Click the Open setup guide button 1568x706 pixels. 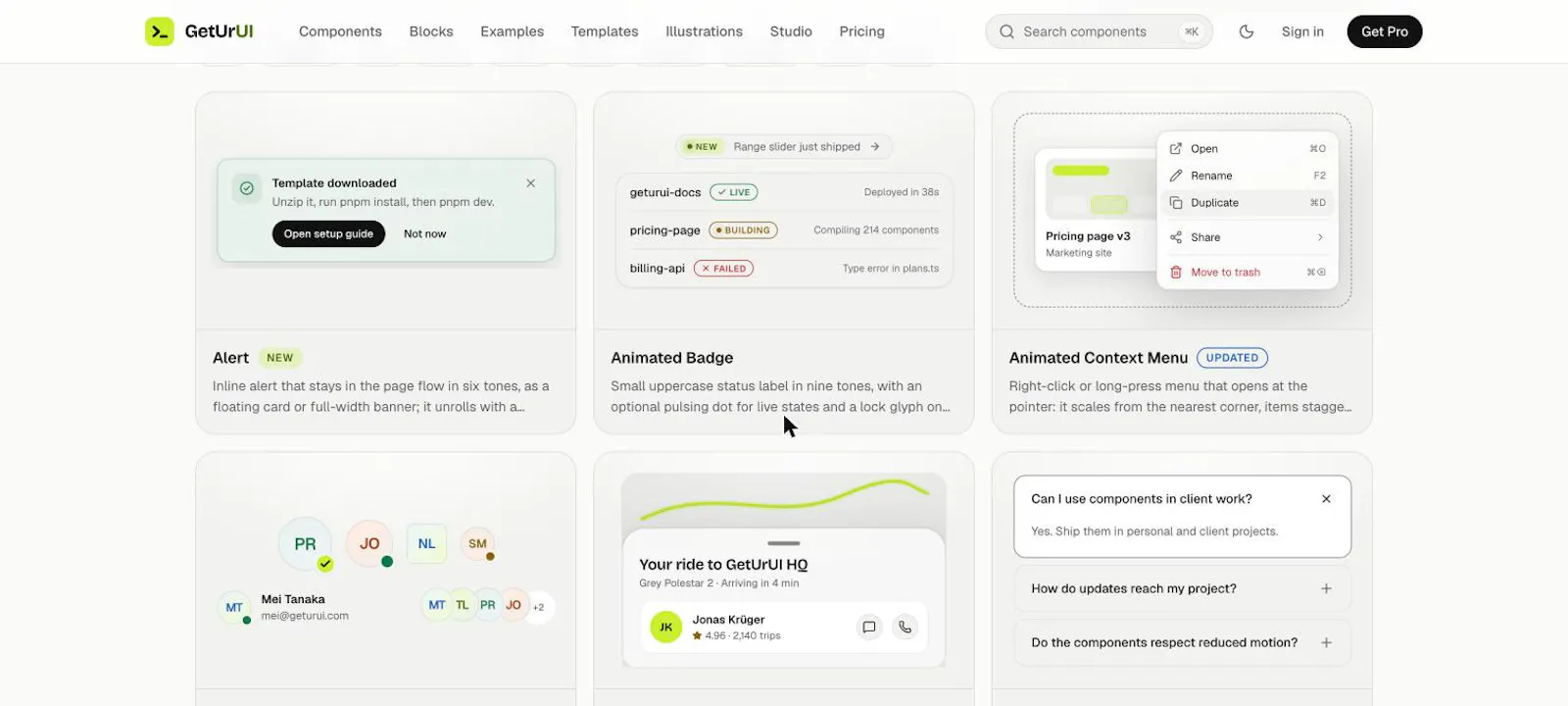(328, 234)
